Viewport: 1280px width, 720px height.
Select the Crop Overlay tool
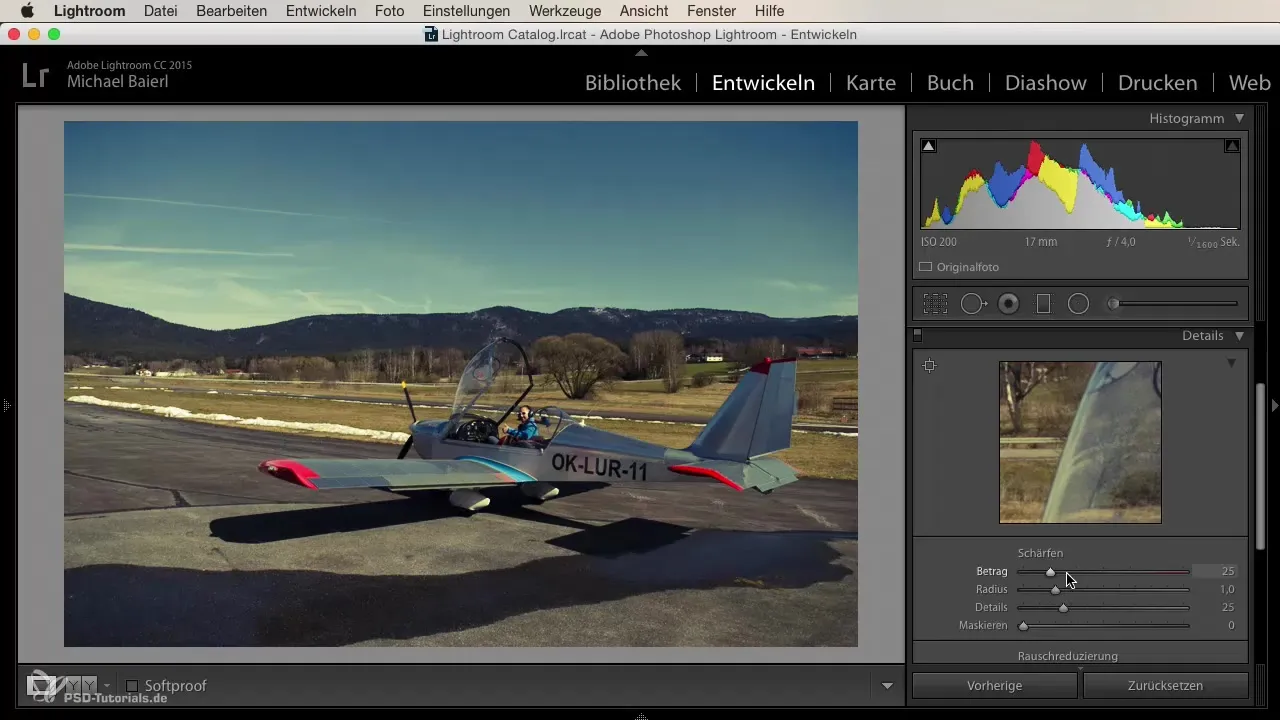(x=935, y=304)
